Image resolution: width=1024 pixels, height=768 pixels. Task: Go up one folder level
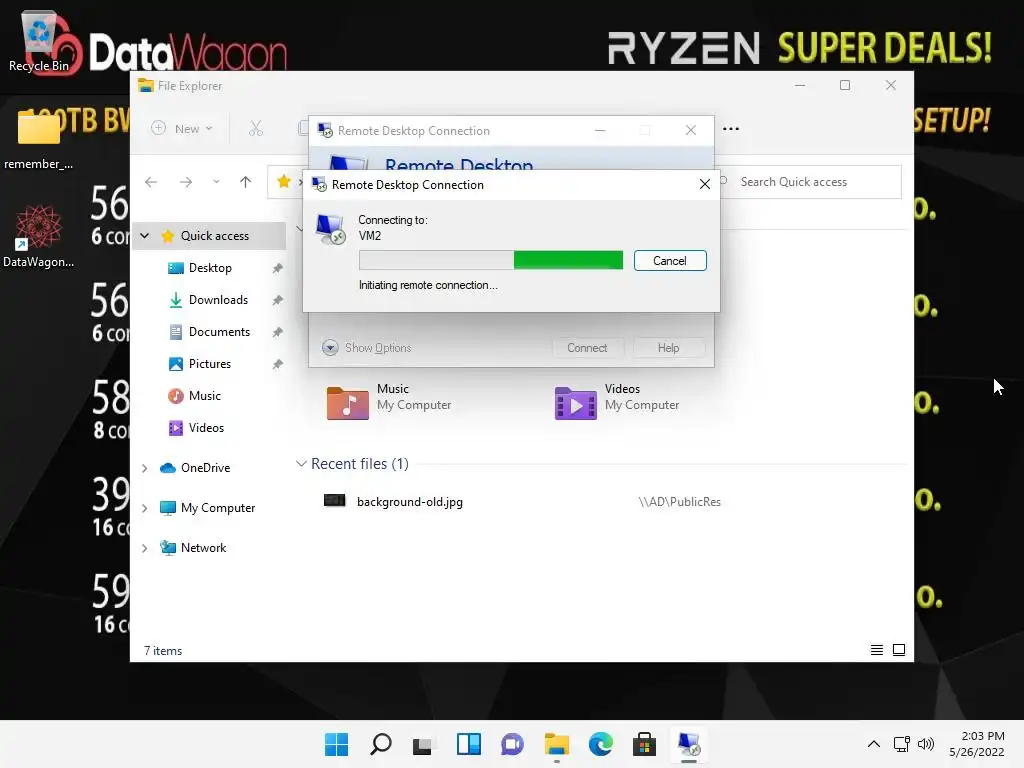pos(246,182)
